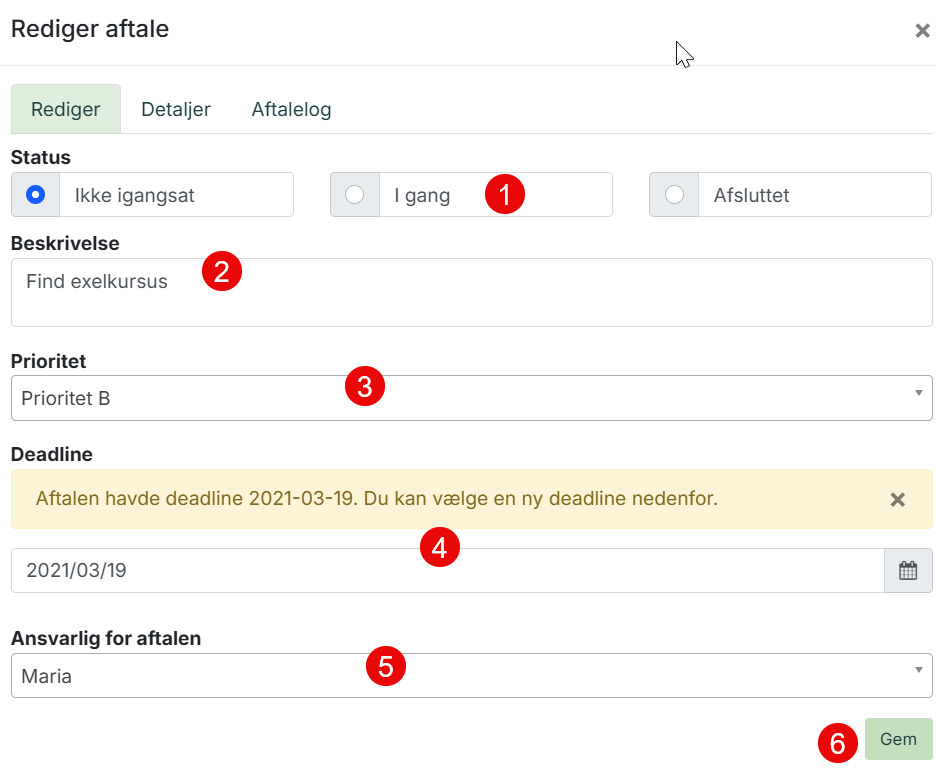Dismiss the yellow deadline warning banner
Image resolution: width=936 pixels, height=772 pixels.
point(897,499)
